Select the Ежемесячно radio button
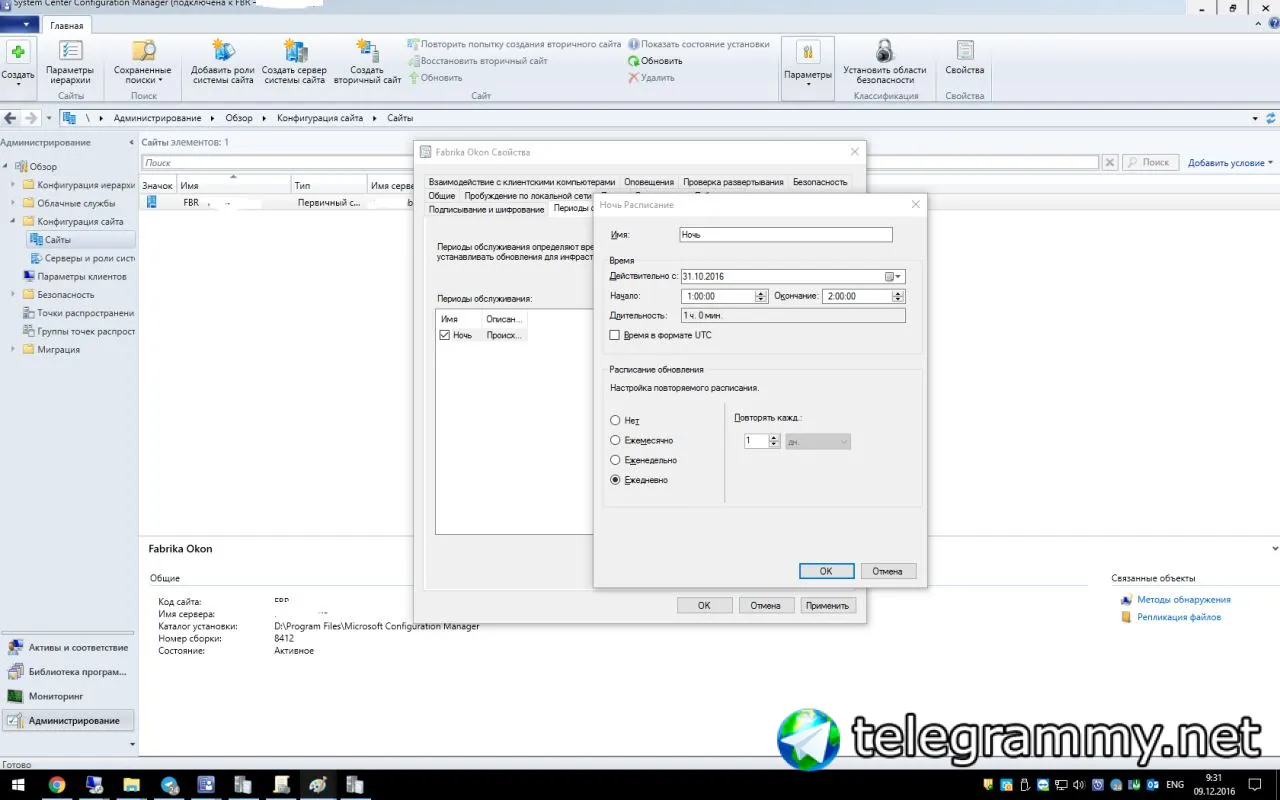This screenshot has width=1280, height=800. point(615,440)
